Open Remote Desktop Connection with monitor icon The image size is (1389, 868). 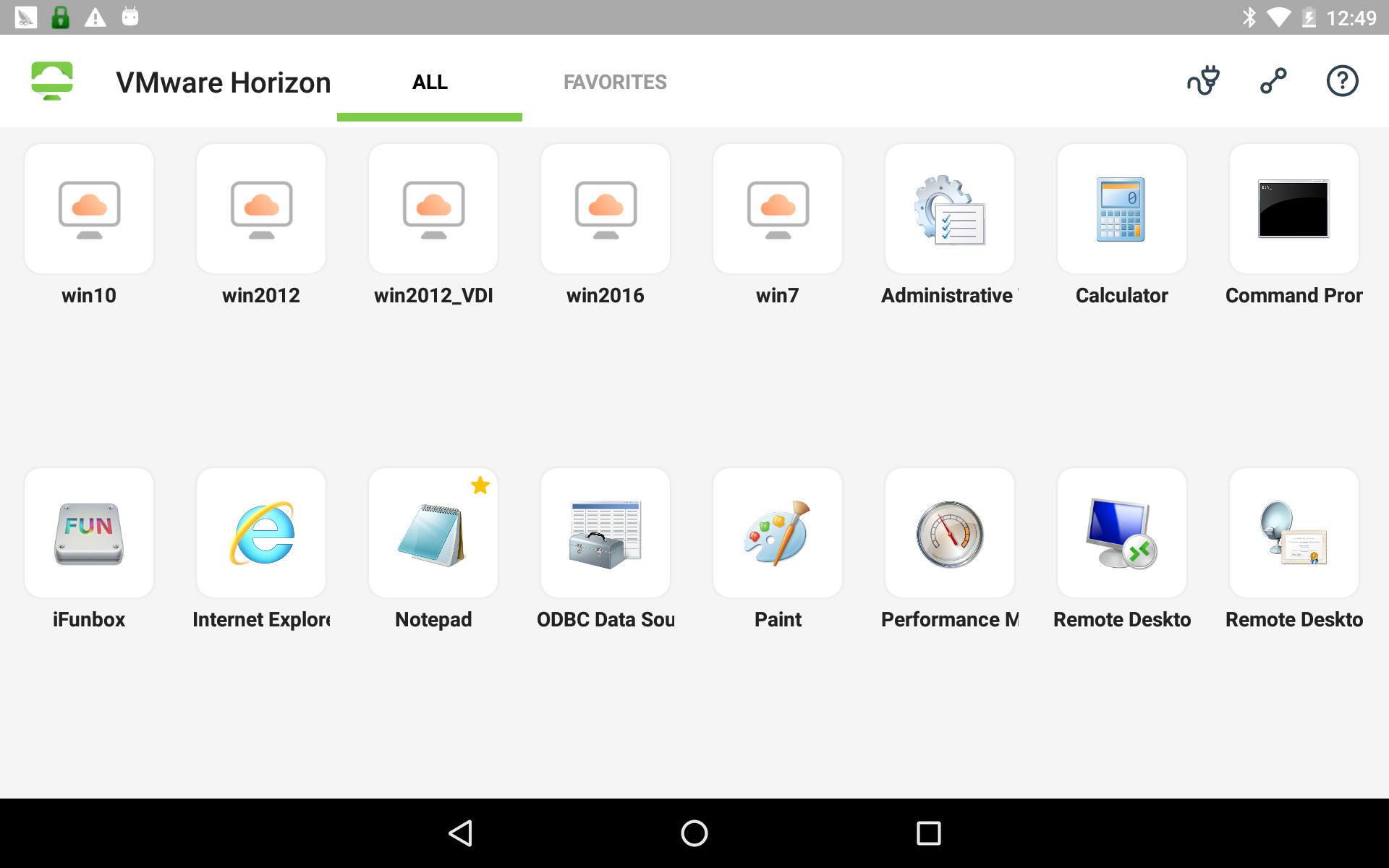pyautogui.click(x=1121, y=533)
